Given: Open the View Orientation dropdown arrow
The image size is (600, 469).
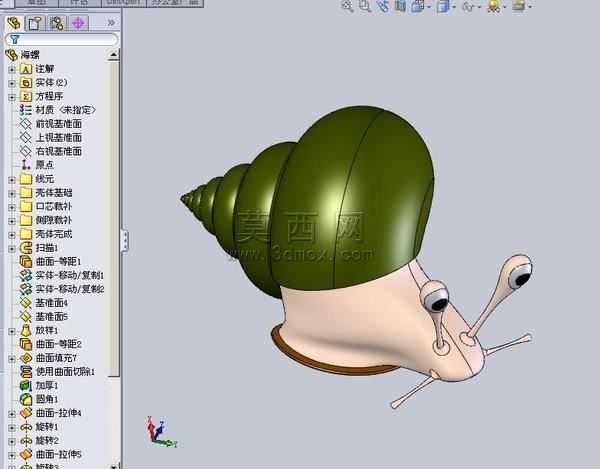Looking at the screenshot, I should (x=429, y=7).
